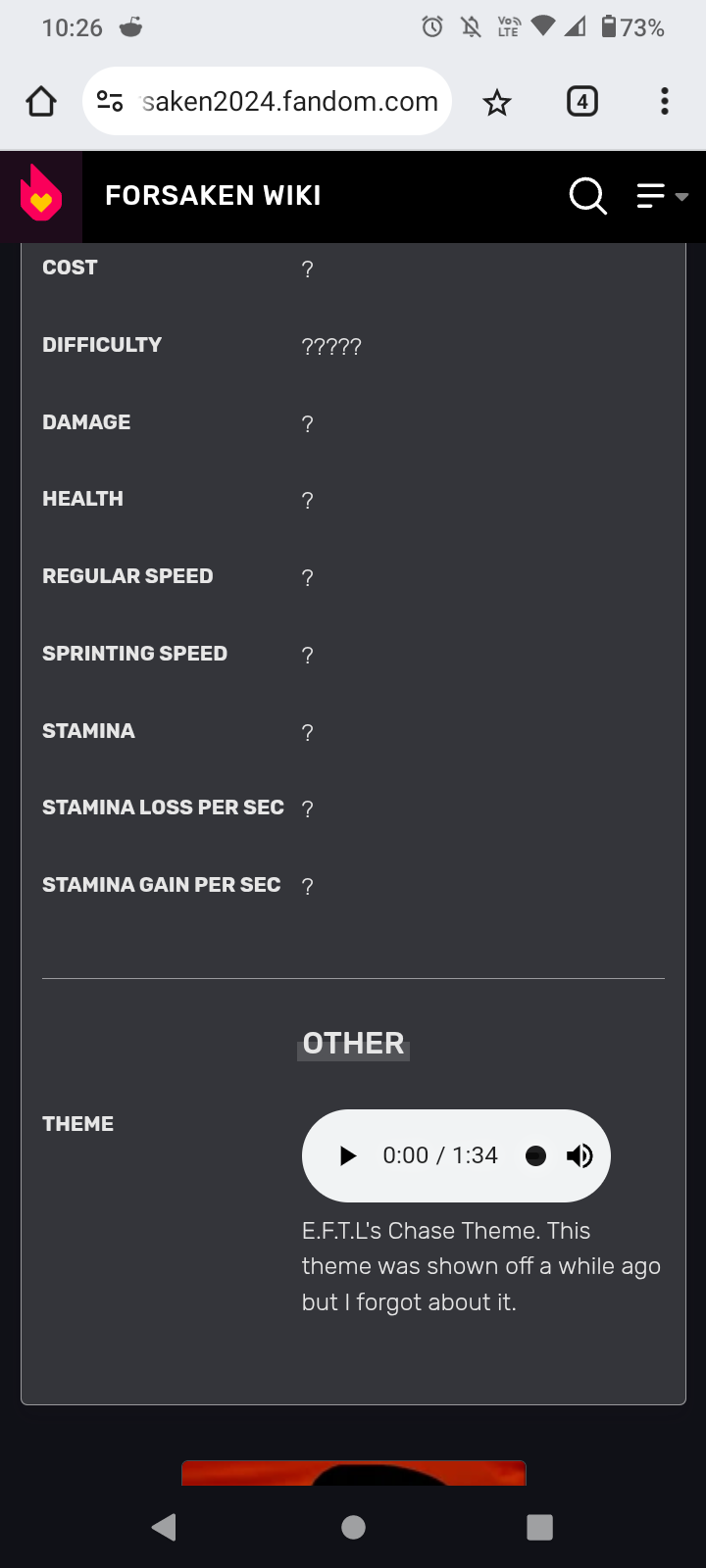This screenshot has height=1568, width=706.
Task: Open site information icon in address bar
Action: [x=110, y=101]
